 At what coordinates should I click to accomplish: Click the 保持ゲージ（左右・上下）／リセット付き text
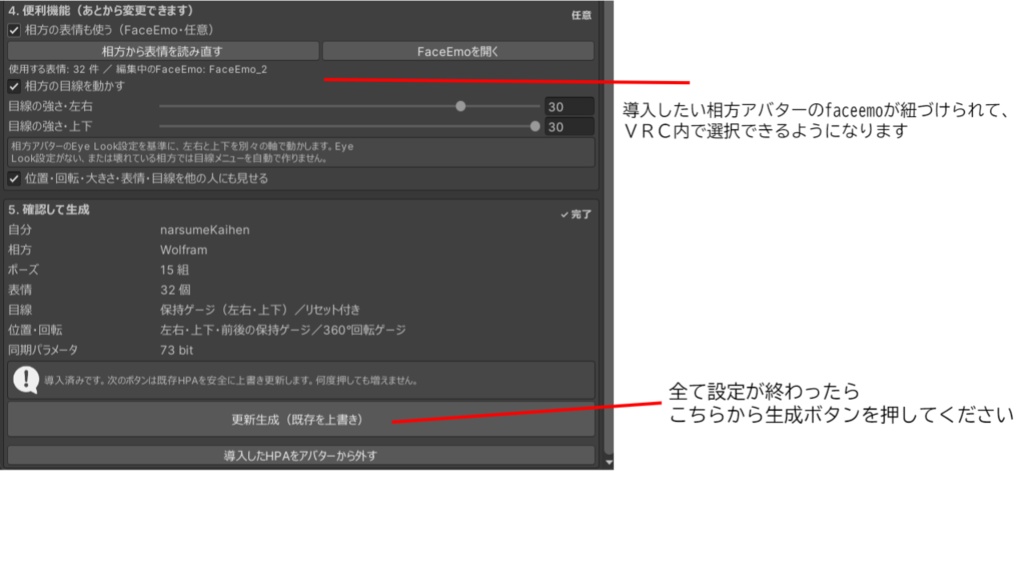tap(260, 310)
